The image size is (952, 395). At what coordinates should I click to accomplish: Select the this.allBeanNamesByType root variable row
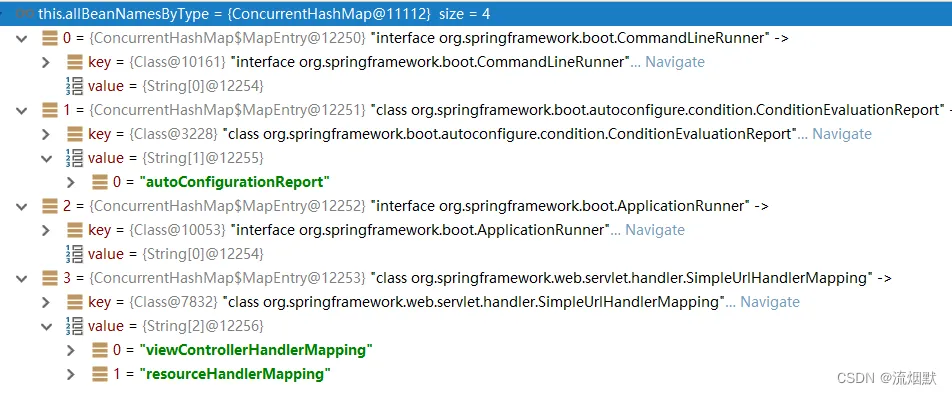[476, 13]
